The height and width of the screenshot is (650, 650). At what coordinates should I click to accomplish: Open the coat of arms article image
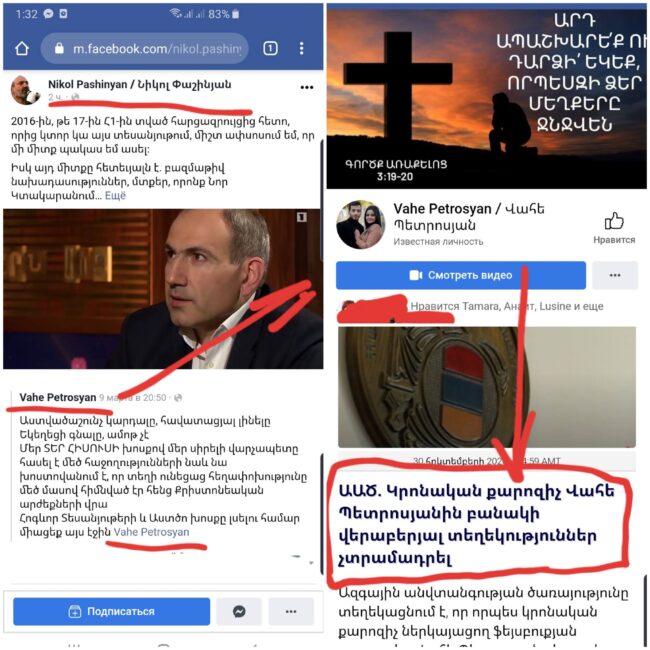(487, 387)
